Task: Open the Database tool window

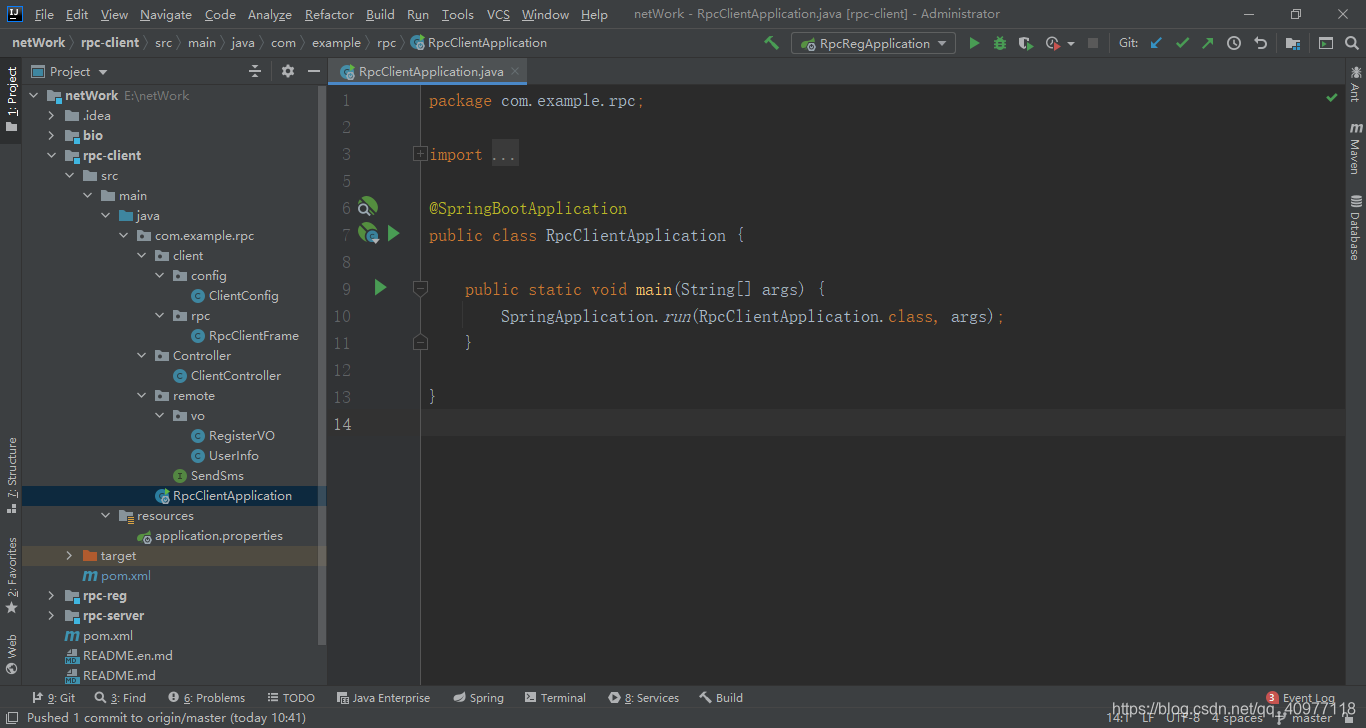Action: [x=1355, y=228]
